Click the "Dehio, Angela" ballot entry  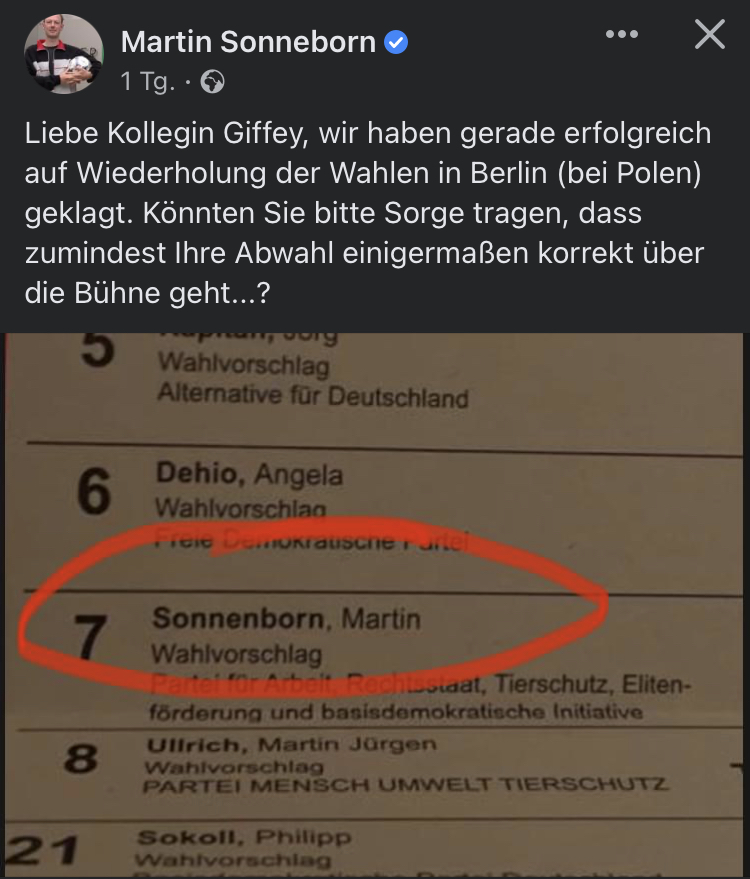[248, 473]
